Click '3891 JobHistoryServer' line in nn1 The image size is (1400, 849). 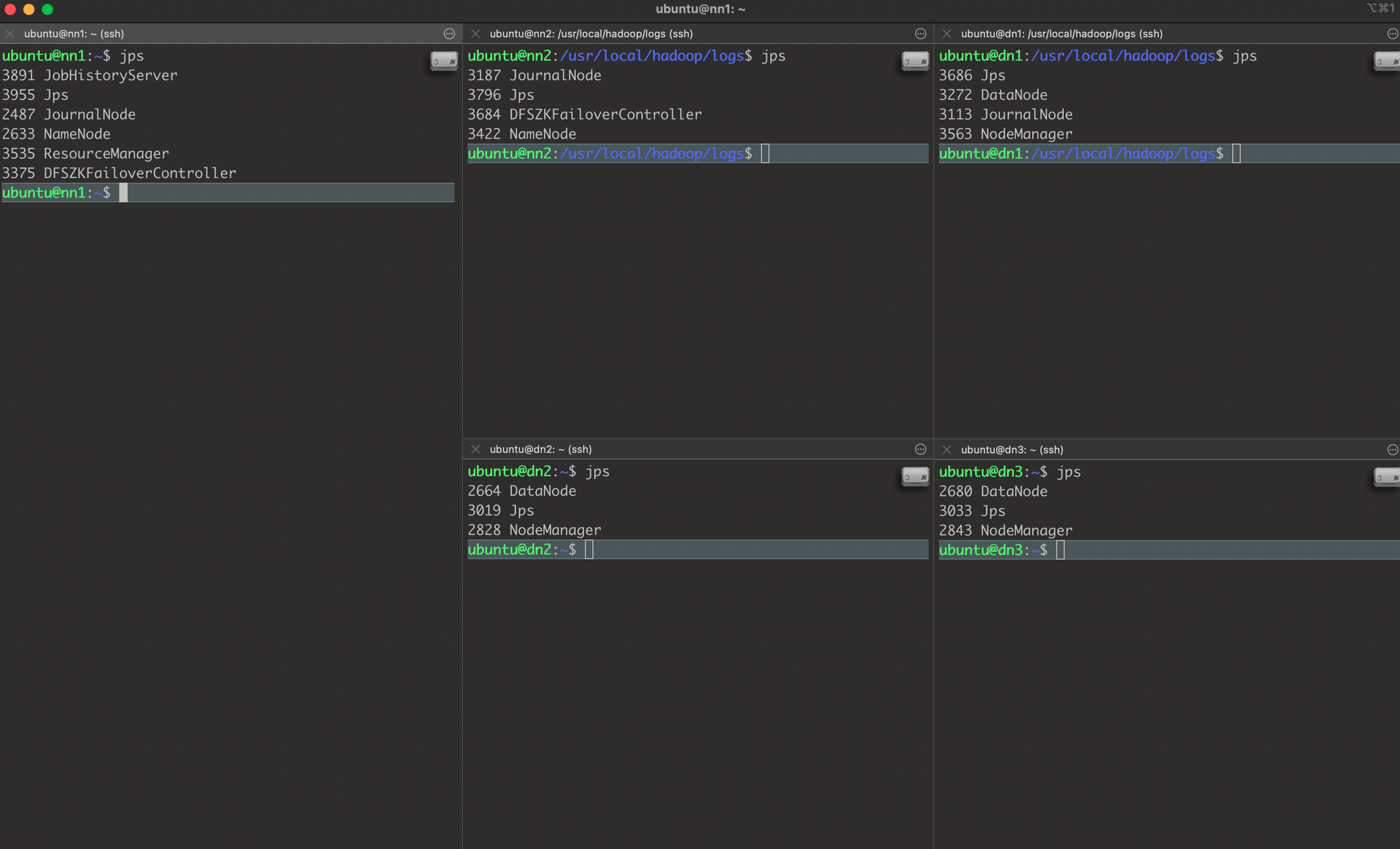tap(90, 75)
